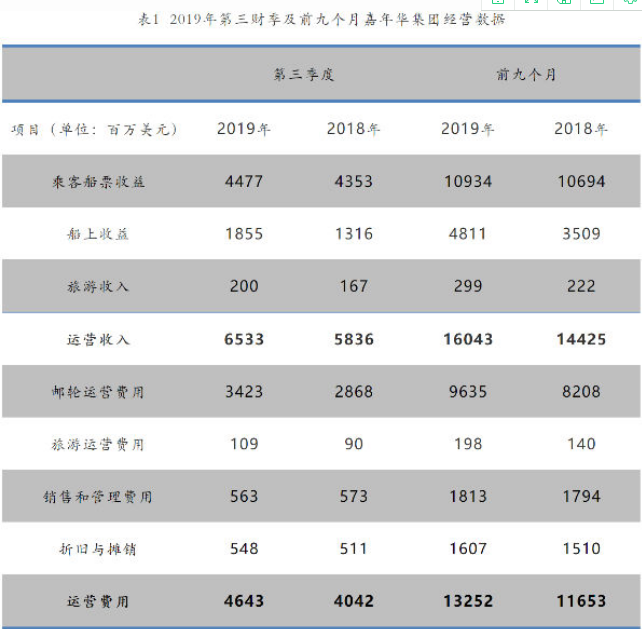Screen dimensions: 642x629
Task: Click the bold total 13252
Action: pos(468,602)
